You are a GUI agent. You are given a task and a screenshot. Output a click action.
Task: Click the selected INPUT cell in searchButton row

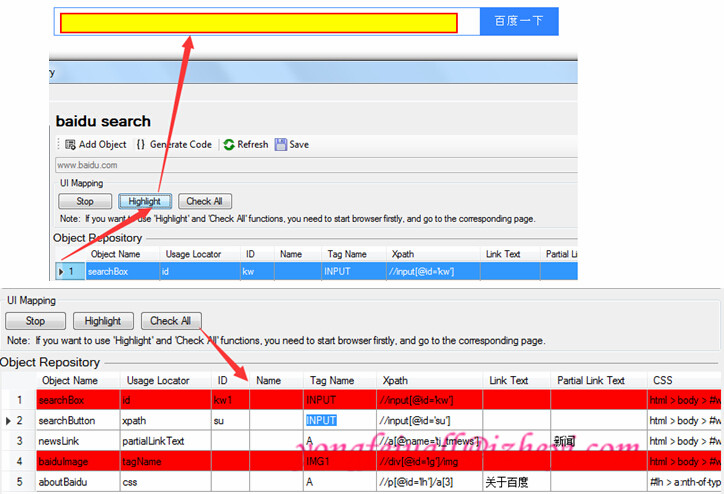point(340,421)
